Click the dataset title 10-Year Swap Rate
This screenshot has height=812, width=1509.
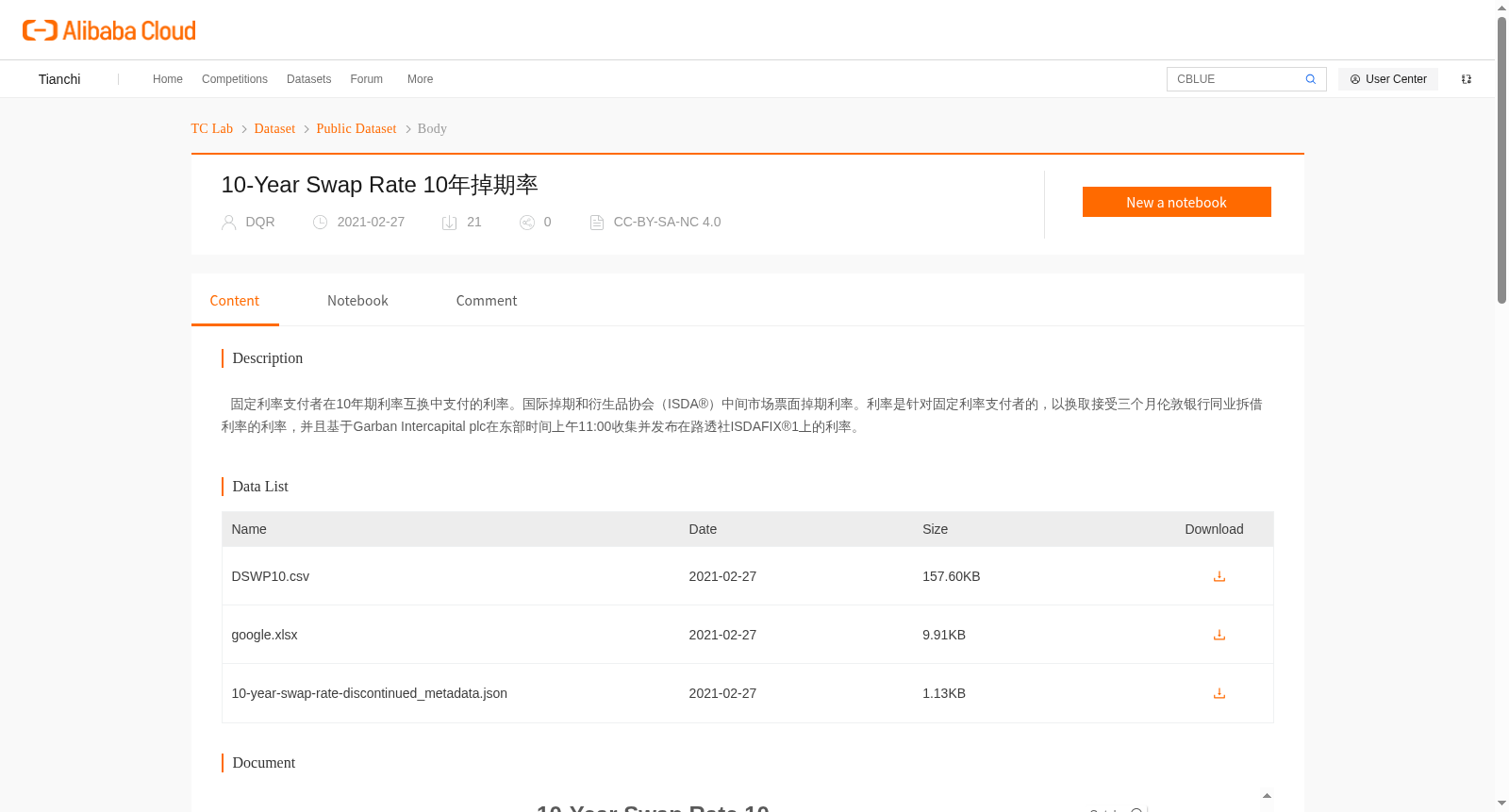379,185
